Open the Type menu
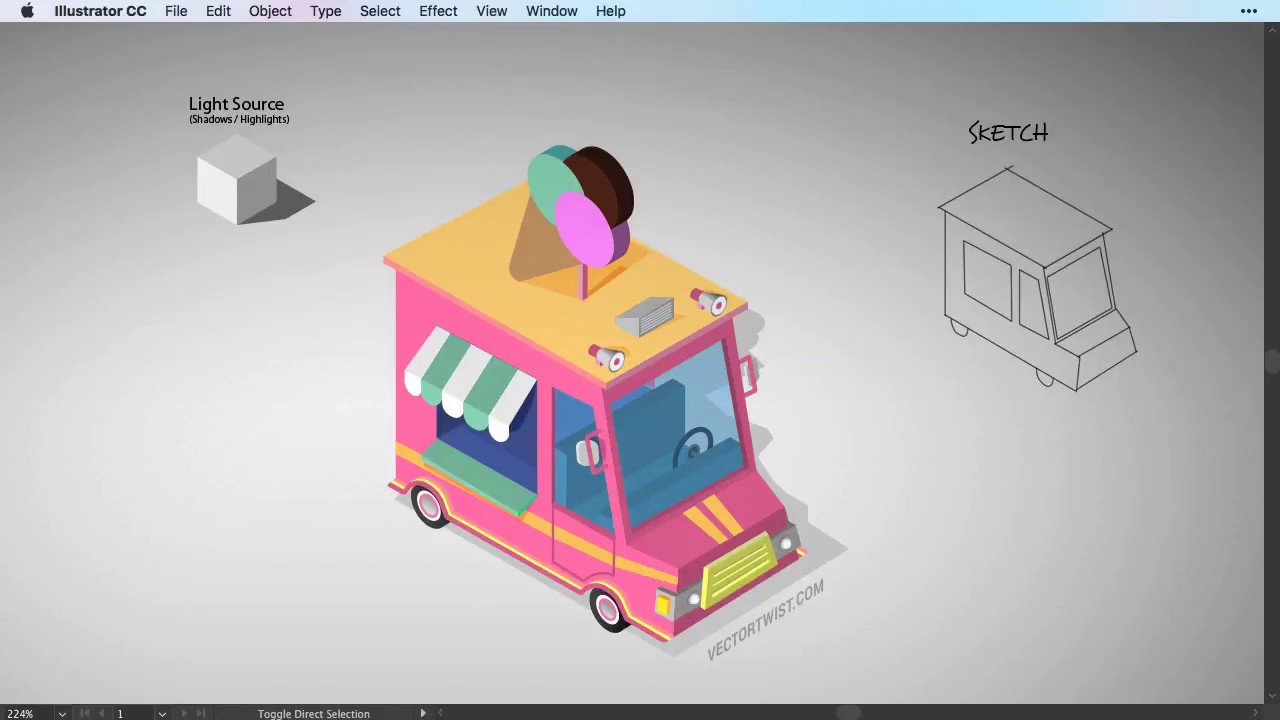This screenshot has height=720, width=1280. click(325, 11)
